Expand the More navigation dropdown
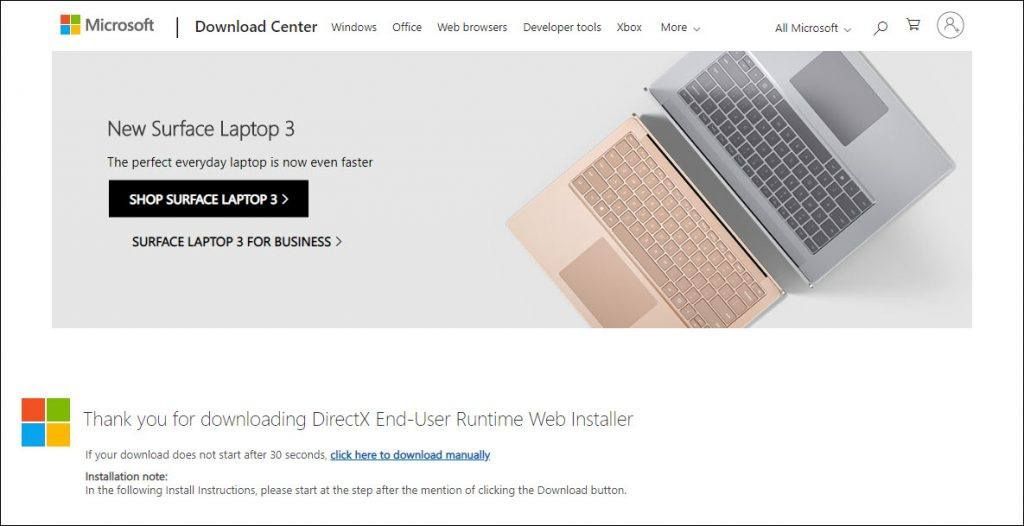1024x526 pixels. tap(680, 27)
